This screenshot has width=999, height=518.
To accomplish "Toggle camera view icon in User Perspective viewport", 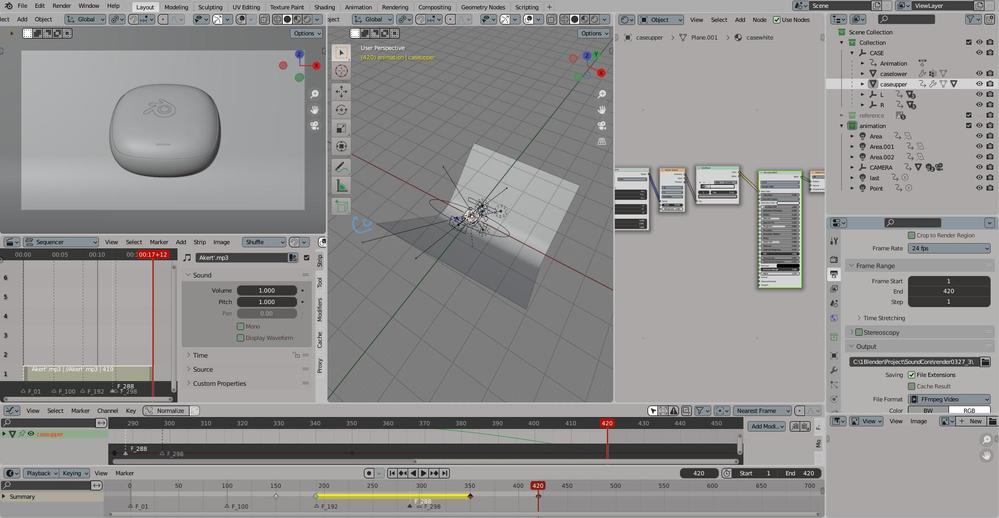I will 601,126.
